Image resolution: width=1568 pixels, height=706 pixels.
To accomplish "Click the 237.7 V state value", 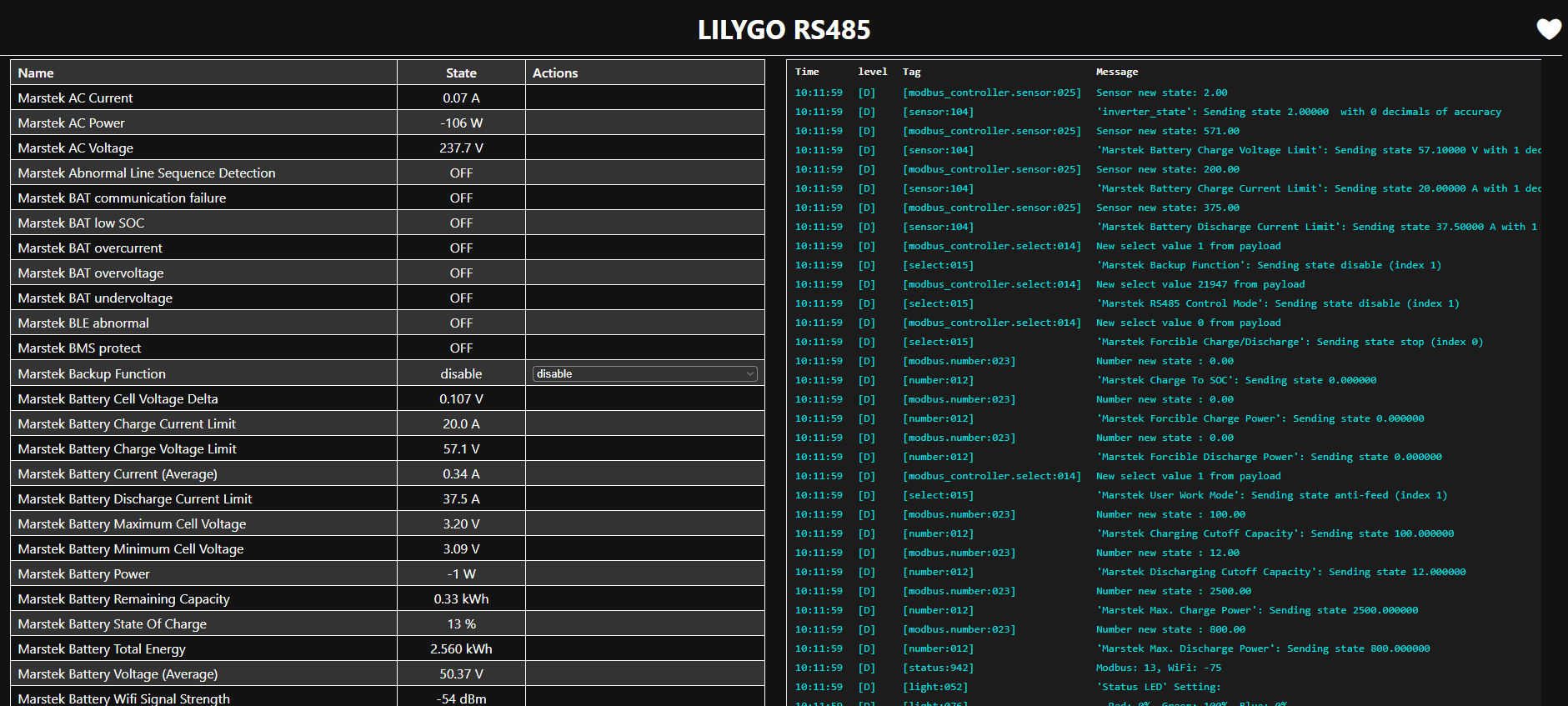I will pyautogui.click(x=461, y=148).
